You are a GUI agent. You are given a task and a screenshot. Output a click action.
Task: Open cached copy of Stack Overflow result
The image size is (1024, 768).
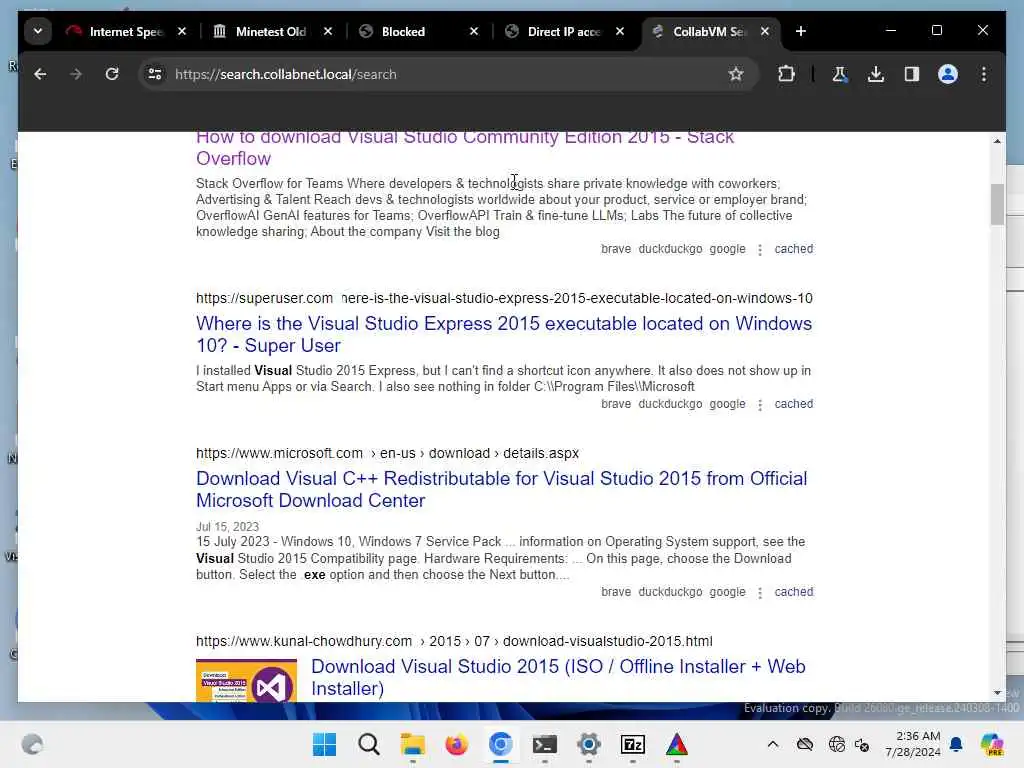coord(793,249)
